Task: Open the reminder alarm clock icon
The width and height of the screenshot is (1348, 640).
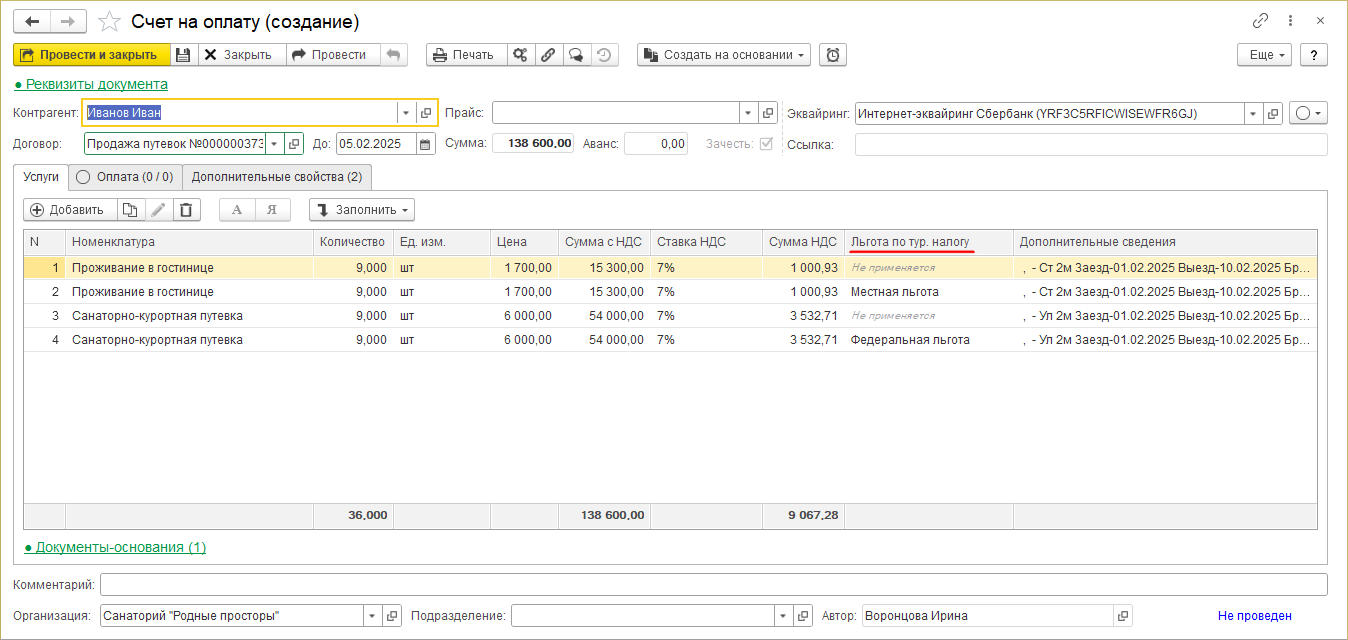Action: tap(832, 55)
